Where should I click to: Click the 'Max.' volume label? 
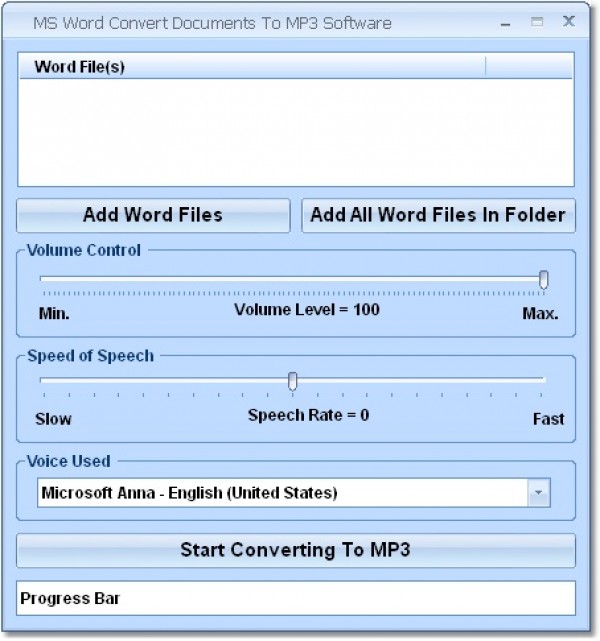pos(540,314)
